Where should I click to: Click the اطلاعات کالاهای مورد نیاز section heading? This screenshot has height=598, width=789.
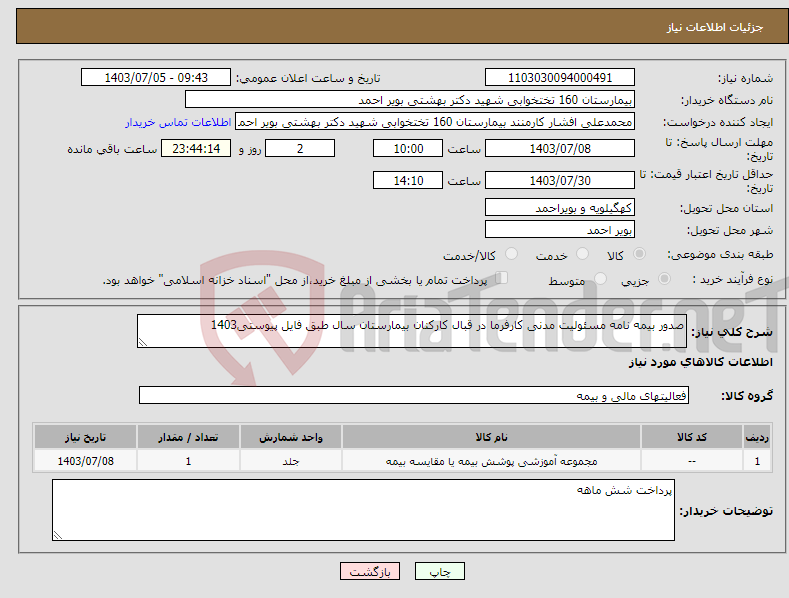(700, 362)
